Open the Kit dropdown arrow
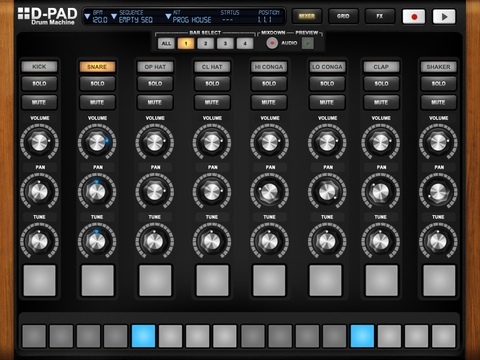 tap(168, 16)
